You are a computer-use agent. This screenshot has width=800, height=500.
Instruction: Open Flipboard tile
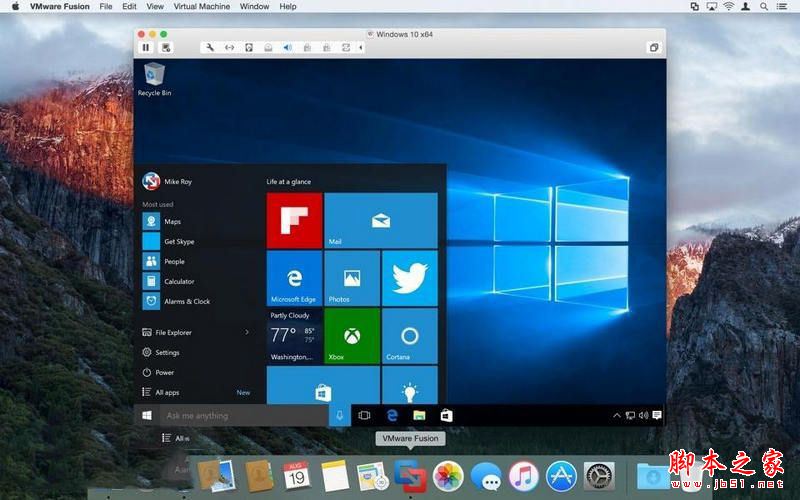(294, 220)
